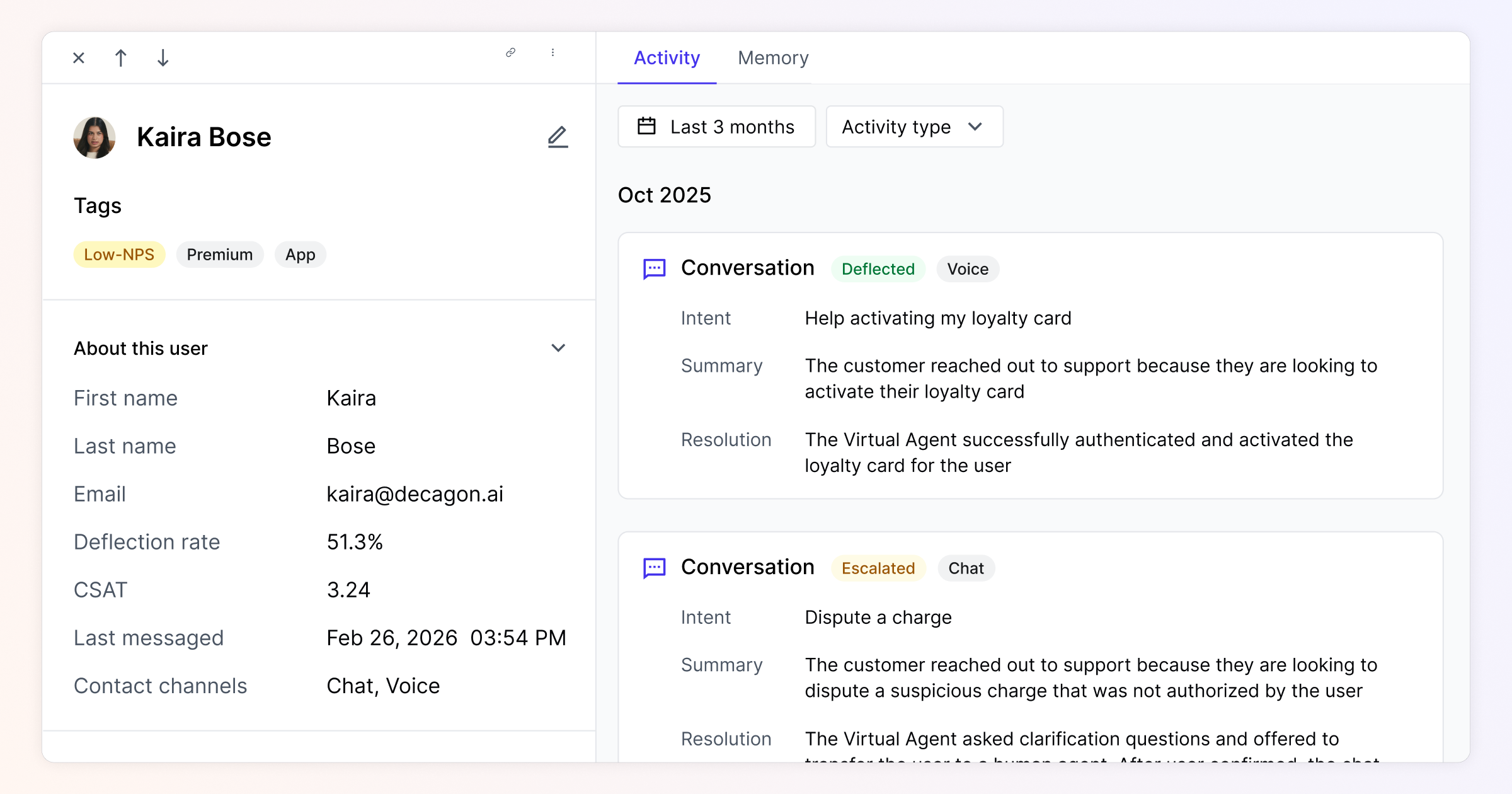Click the calendar icon in date filter
This screenshot has height=794, width=1512.
[x=646, y=126]
